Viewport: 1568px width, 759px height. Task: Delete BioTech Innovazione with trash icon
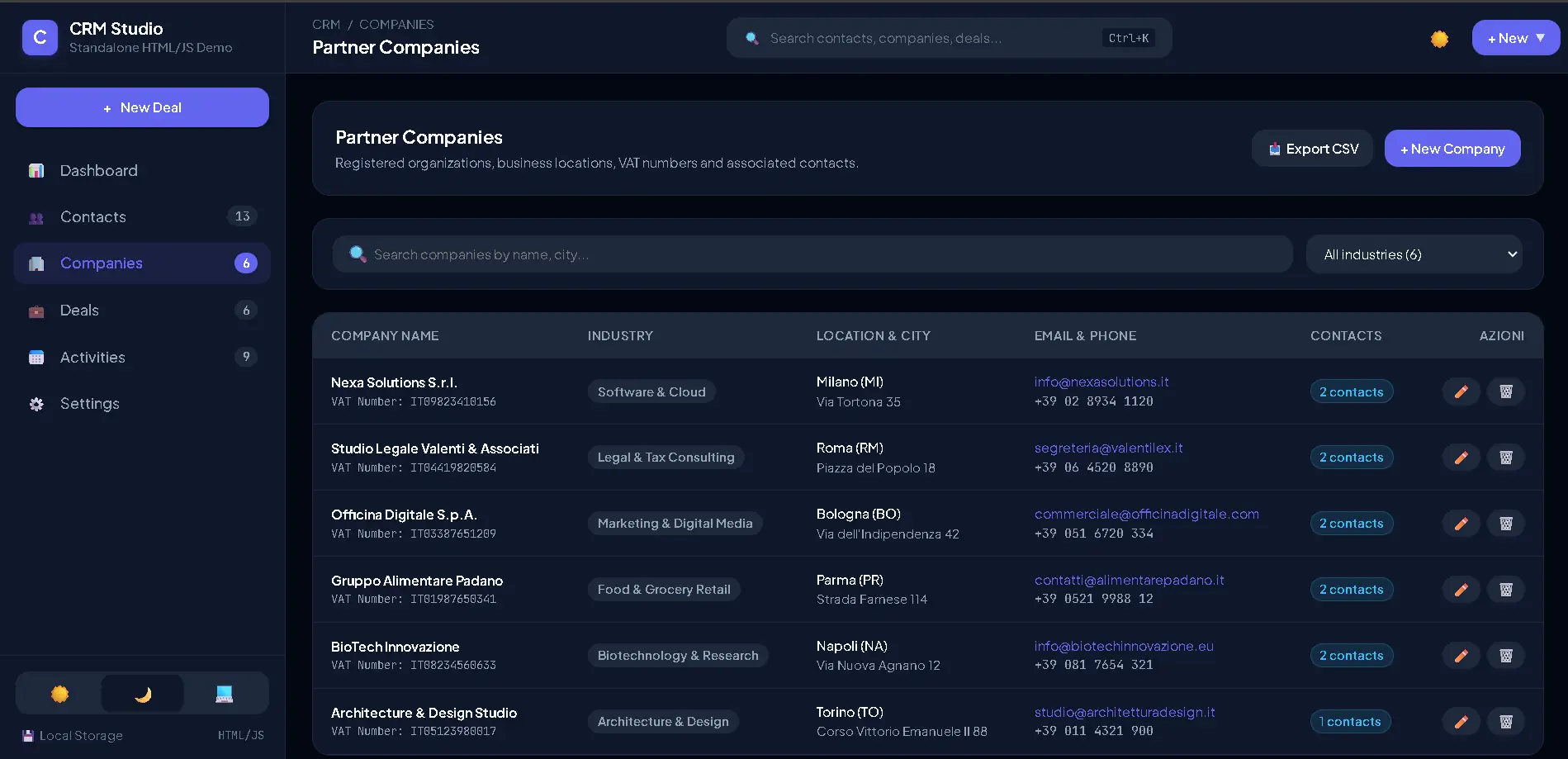(1506, 656)
